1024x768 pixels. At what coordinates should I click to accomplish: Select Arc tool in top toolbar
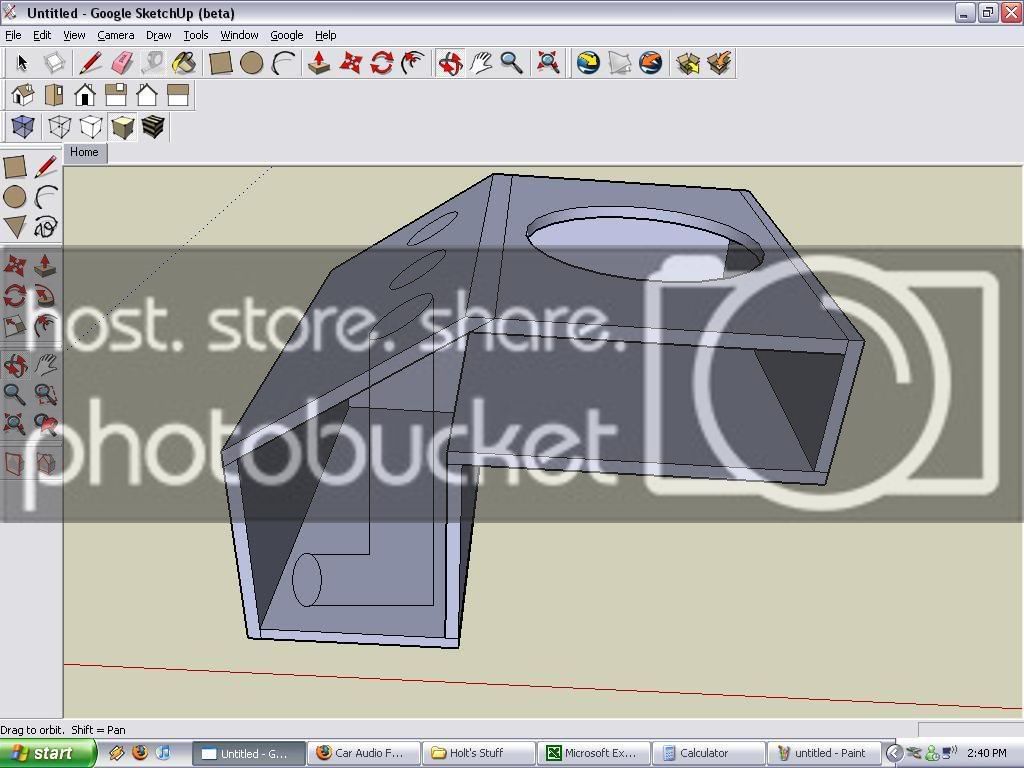pyautogui.click(x=283, y=63)
